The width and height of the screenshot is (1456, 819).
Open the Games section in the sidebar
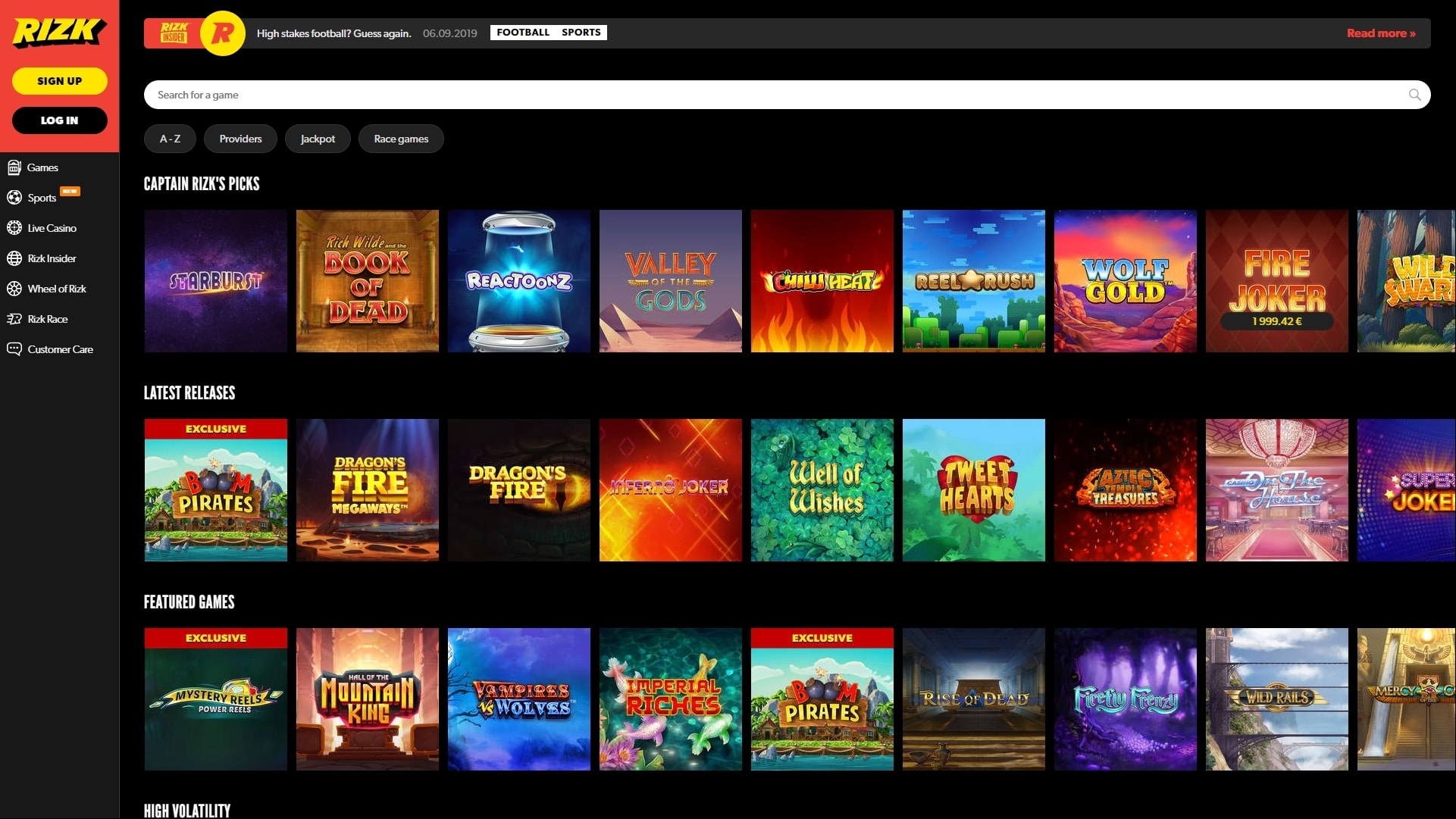(42, 167)
